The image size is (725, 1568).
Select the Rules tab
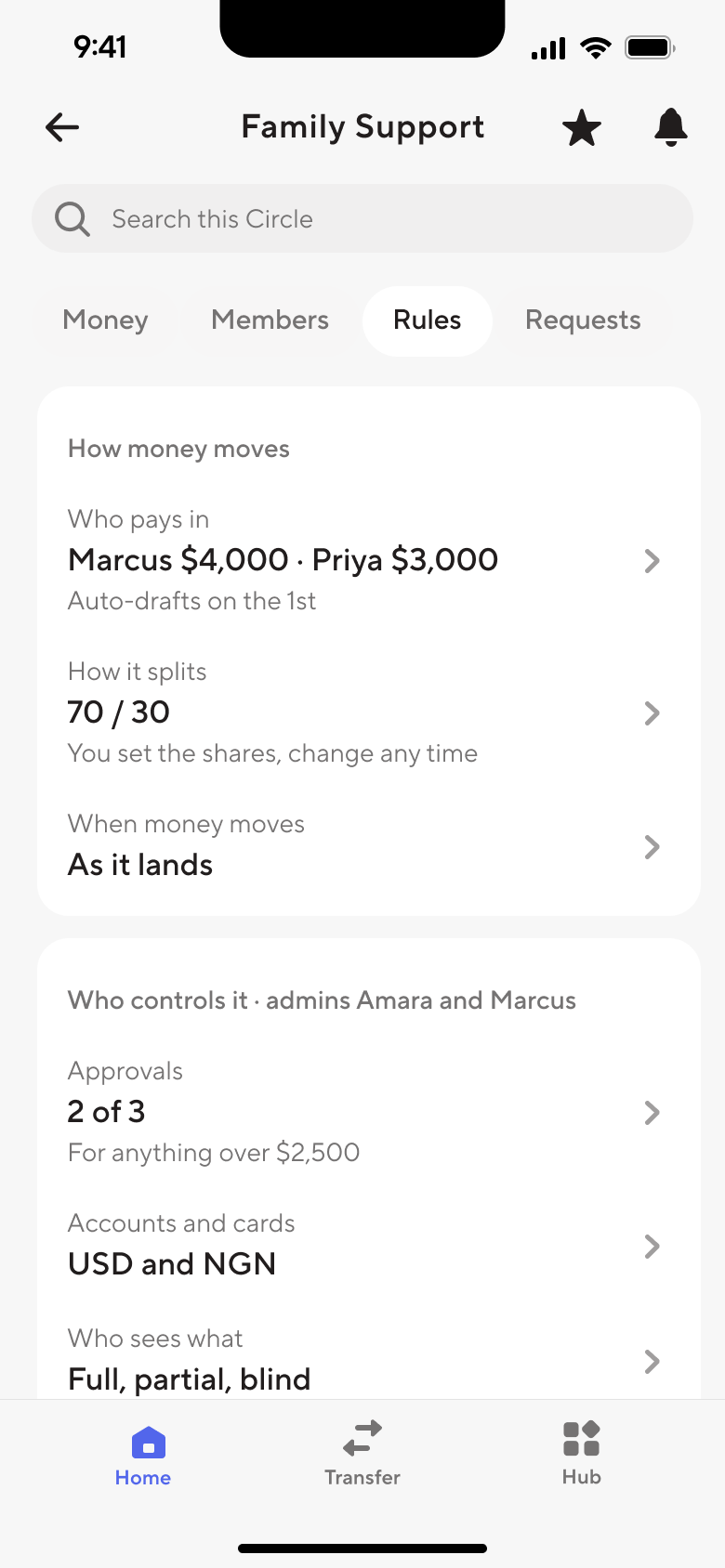(428, 320)
